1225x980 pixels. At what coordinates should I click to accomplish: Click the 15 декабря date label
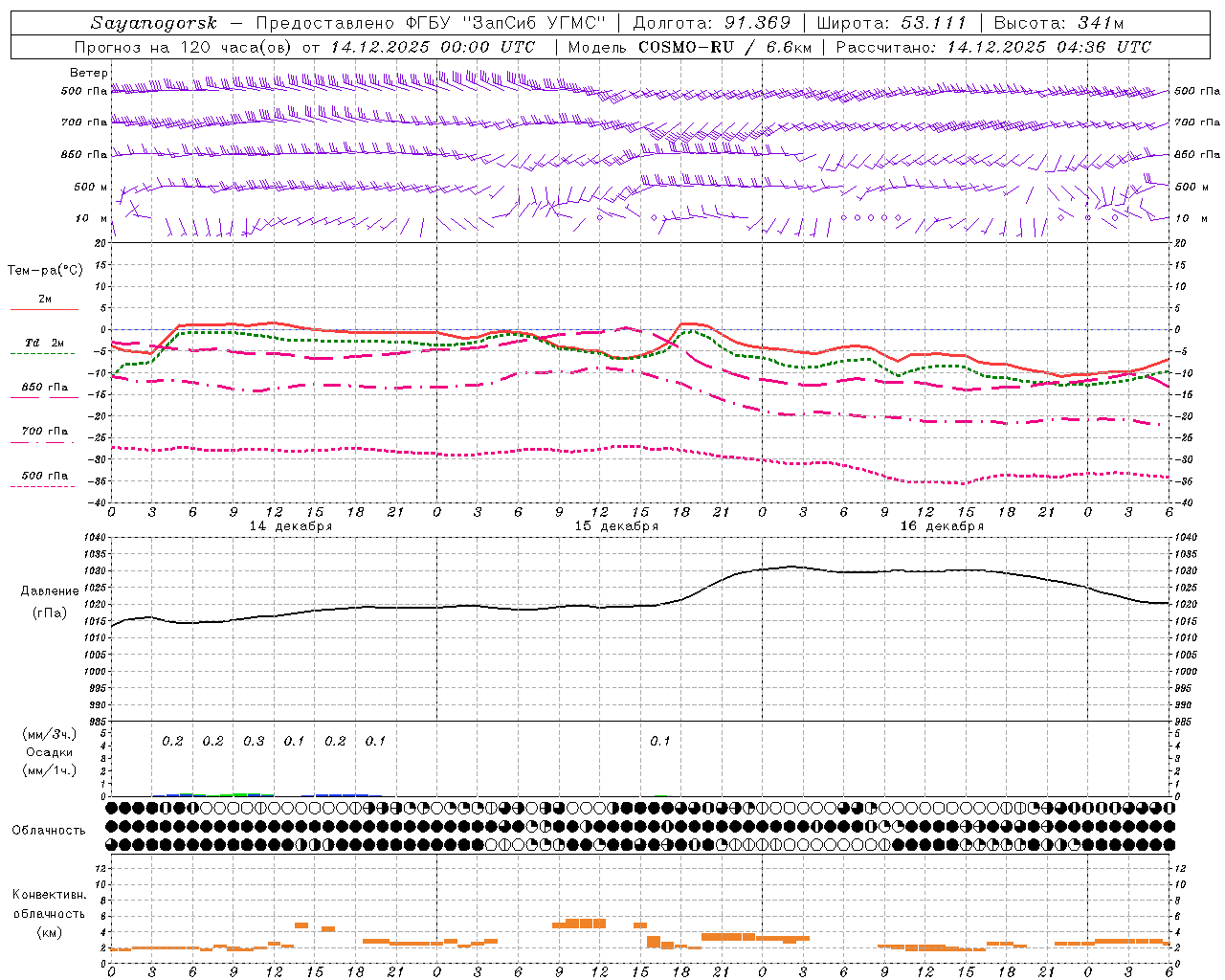616,526
